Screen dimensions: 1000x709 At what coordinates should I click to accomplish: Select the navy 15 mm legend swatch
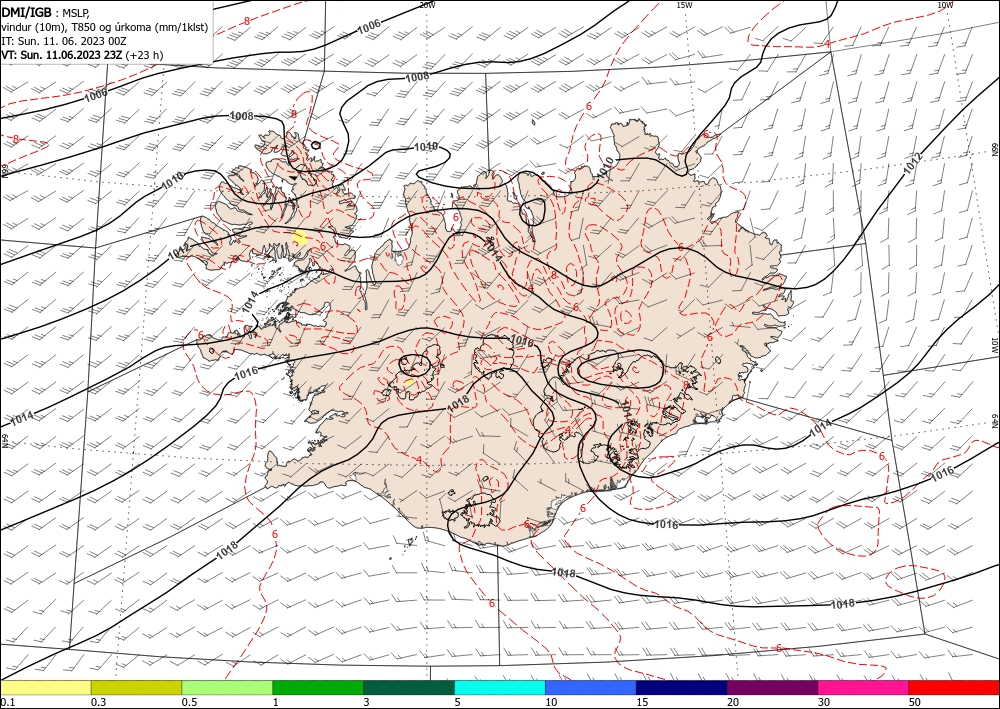click(682, 687)
